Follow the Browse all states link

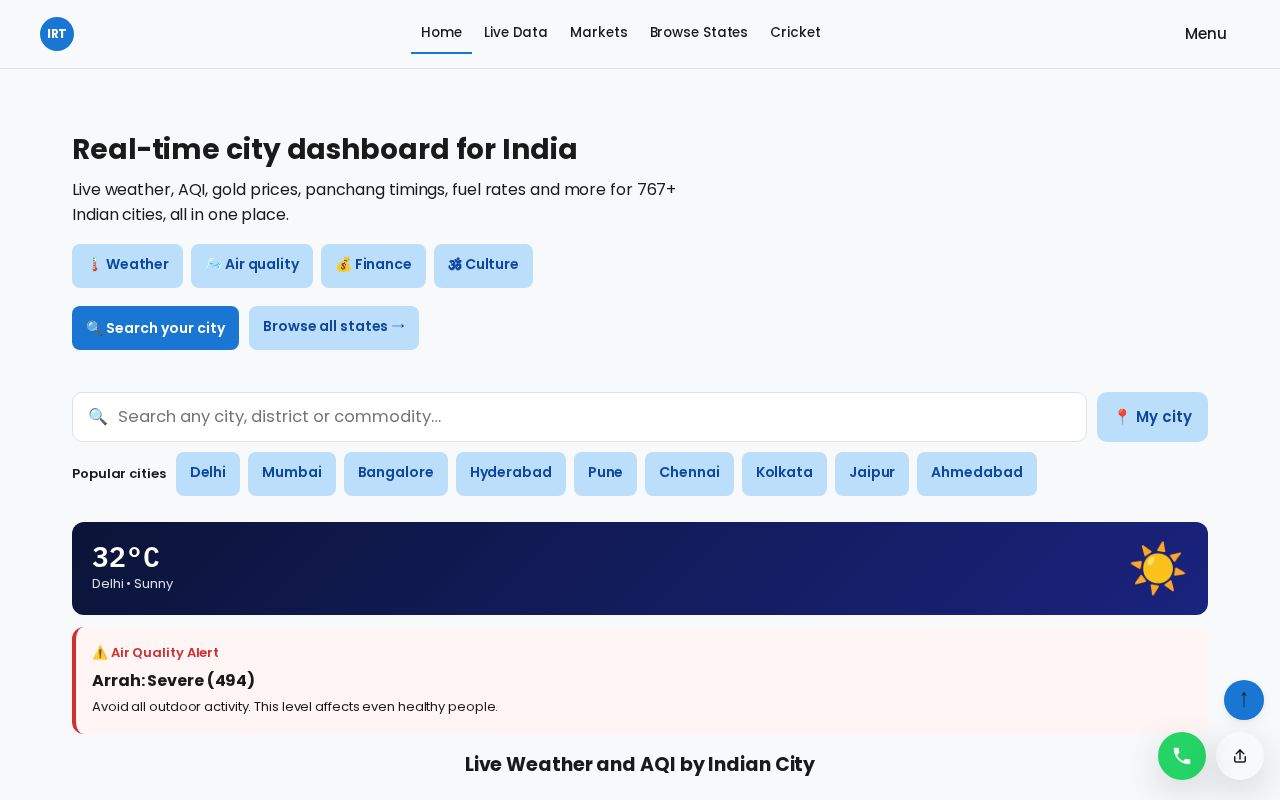(x=334, y=328)
